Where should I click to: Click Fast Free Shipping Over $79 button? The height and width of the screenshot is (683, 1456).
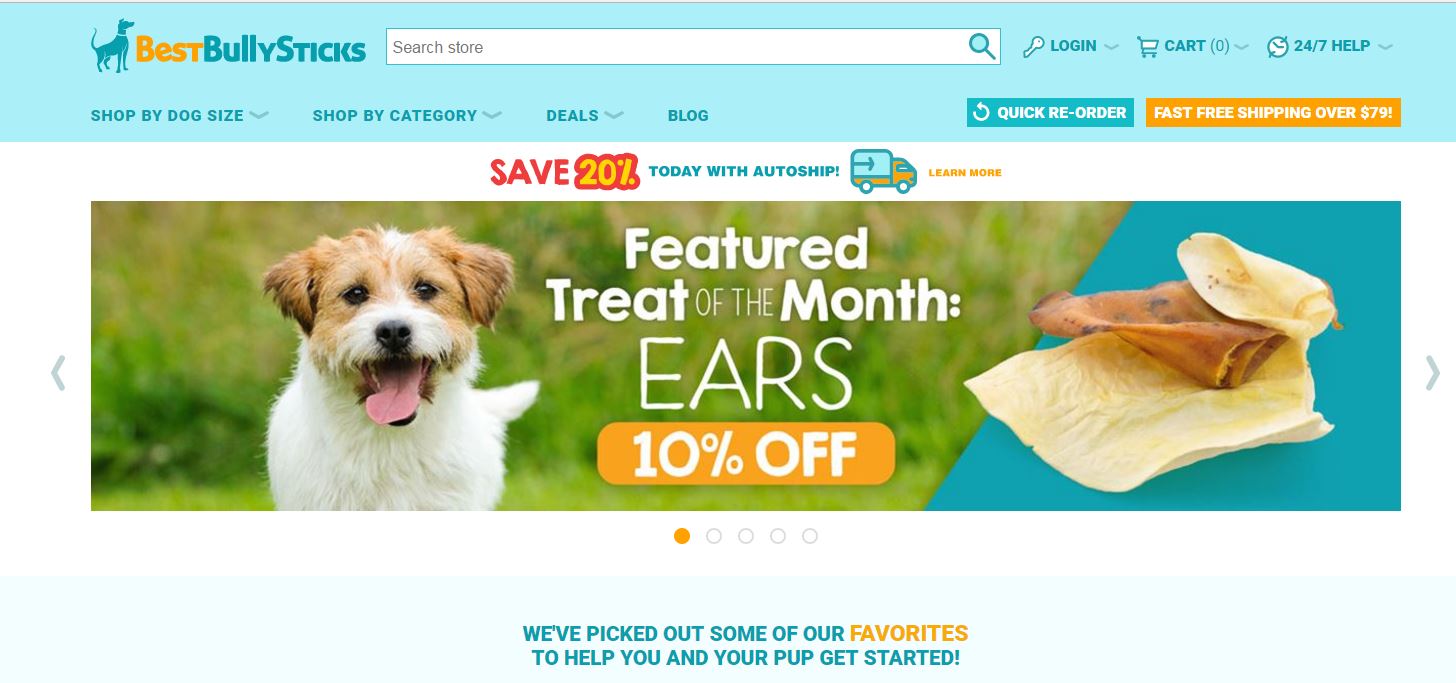point(1273,112)
